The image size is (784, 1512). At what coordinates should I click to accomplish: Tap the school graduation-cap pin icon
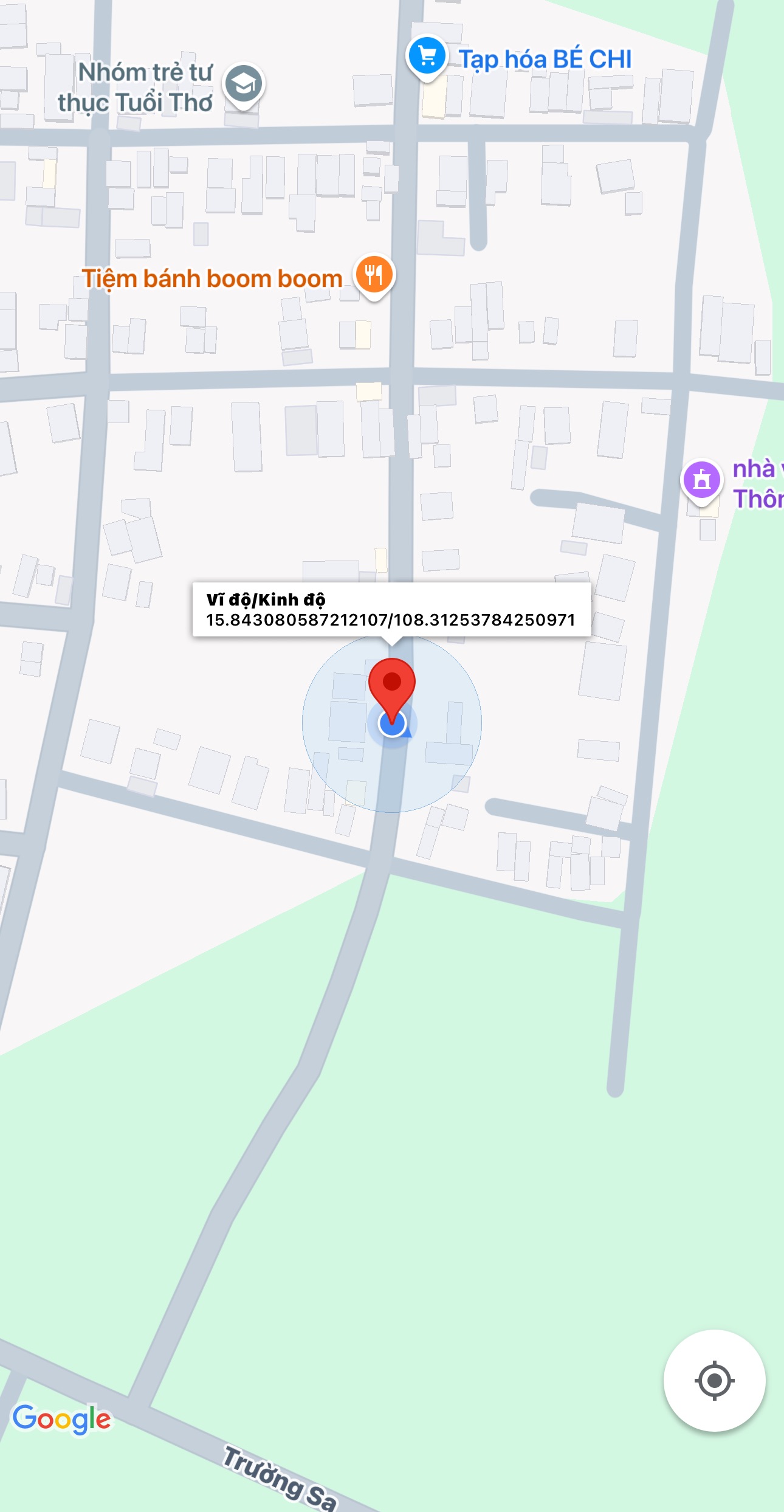pyautogui.click(x=244, y=86)
